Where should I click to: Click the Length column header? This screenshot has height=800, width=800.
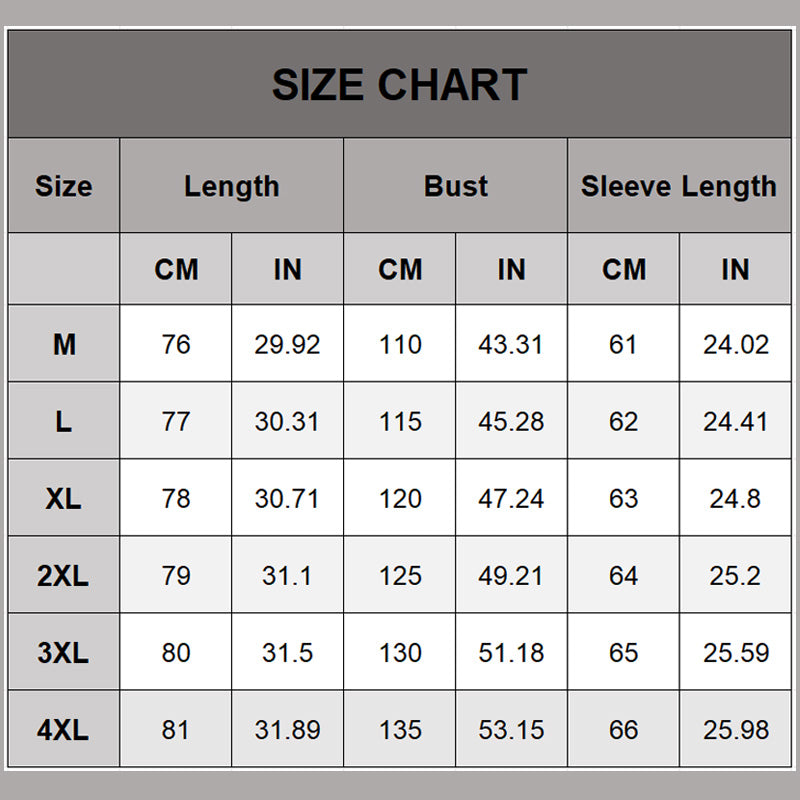click(231, 186)
